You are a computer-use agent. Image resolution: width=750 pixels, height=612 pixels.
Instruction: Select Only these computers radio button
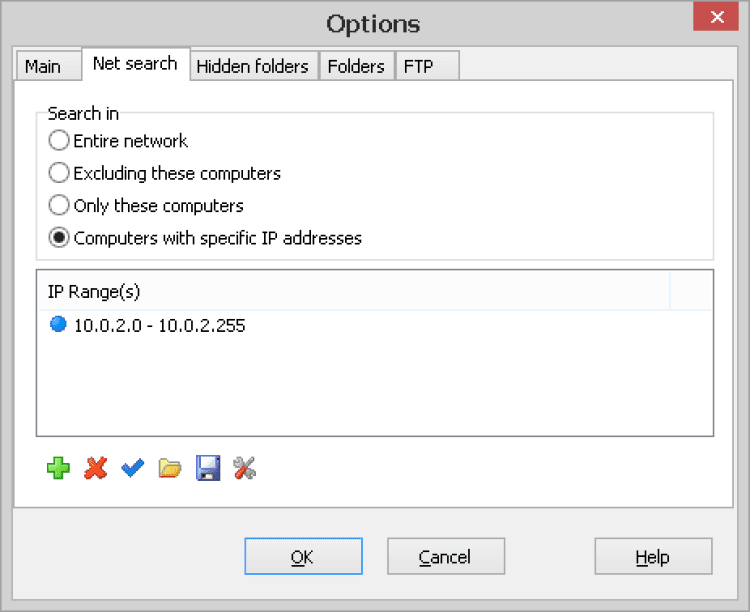[x=59, y=206]
